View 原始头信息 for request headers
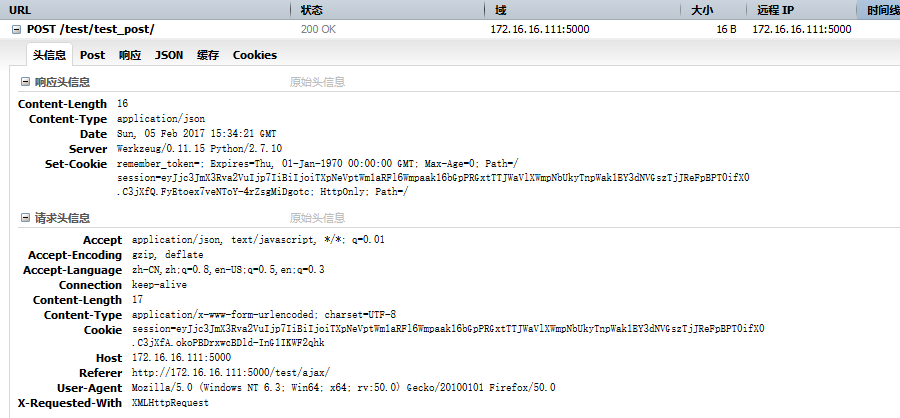This screenshot has height=418, width=900. pyautogui.click(x=317, y=218)
